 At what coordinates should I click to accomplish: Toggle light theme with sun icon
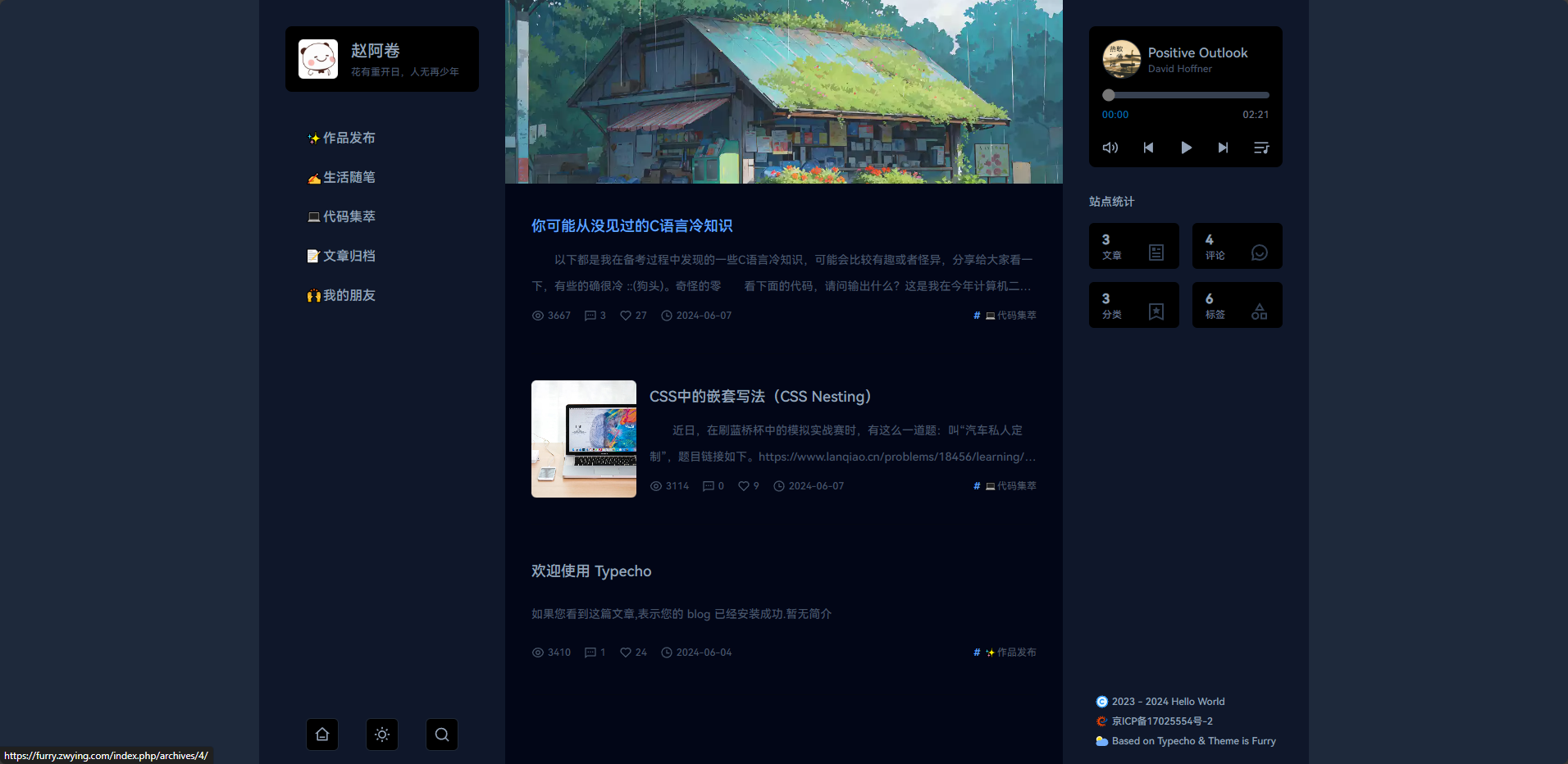tap(382, 734)
